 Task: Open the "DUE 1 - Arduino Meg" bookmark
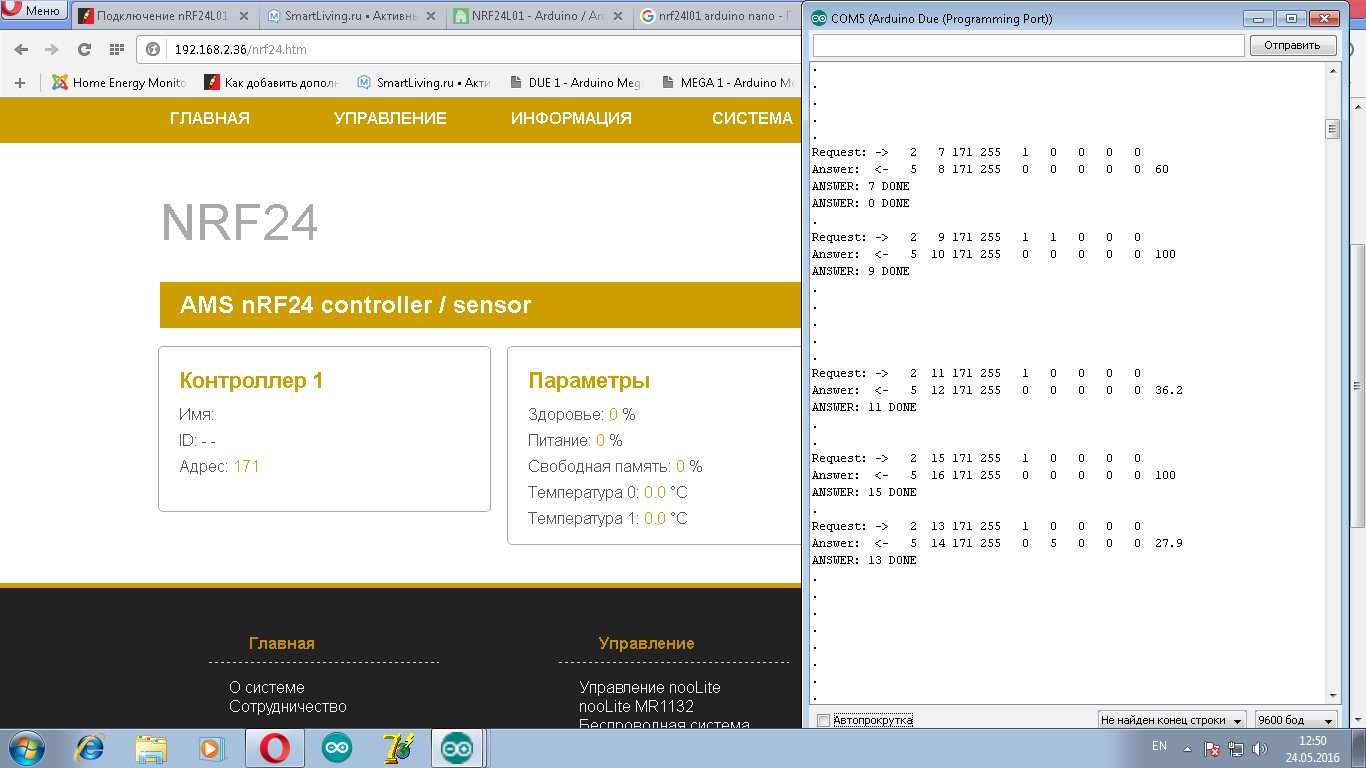click(x=575, y=83)
